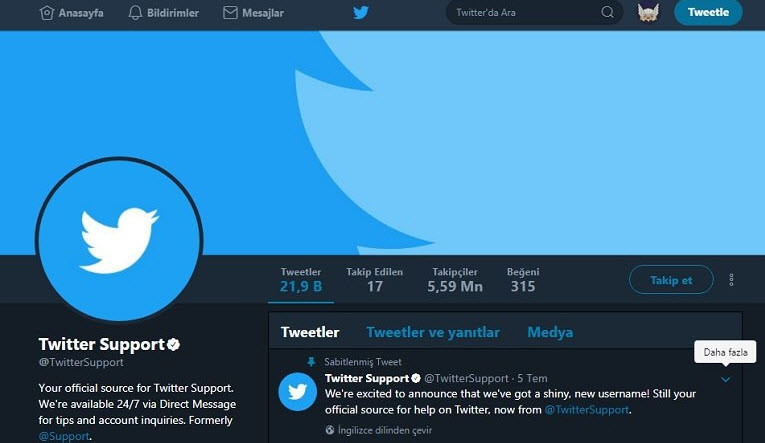Viewport: 765px width, 443px height.
Task: Expand the pinned tweet chevron menu
Action: pyautogui.click(x=725, y=379)
